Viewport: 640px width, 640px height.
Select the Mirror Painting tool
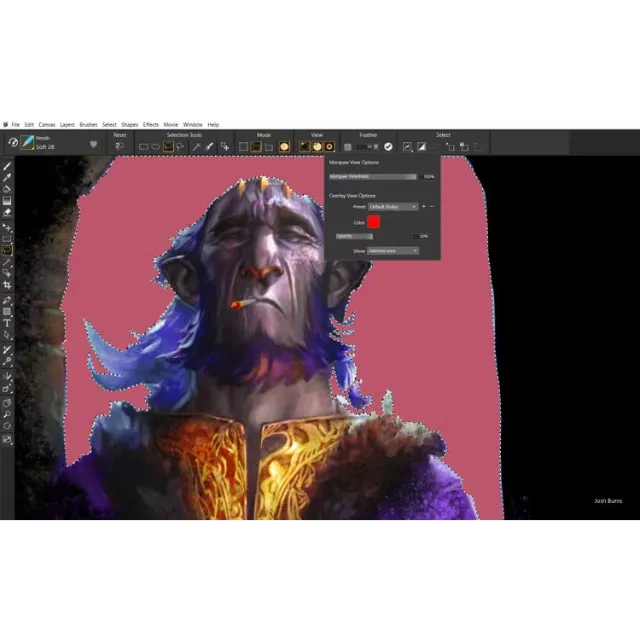tap(7, 376)
